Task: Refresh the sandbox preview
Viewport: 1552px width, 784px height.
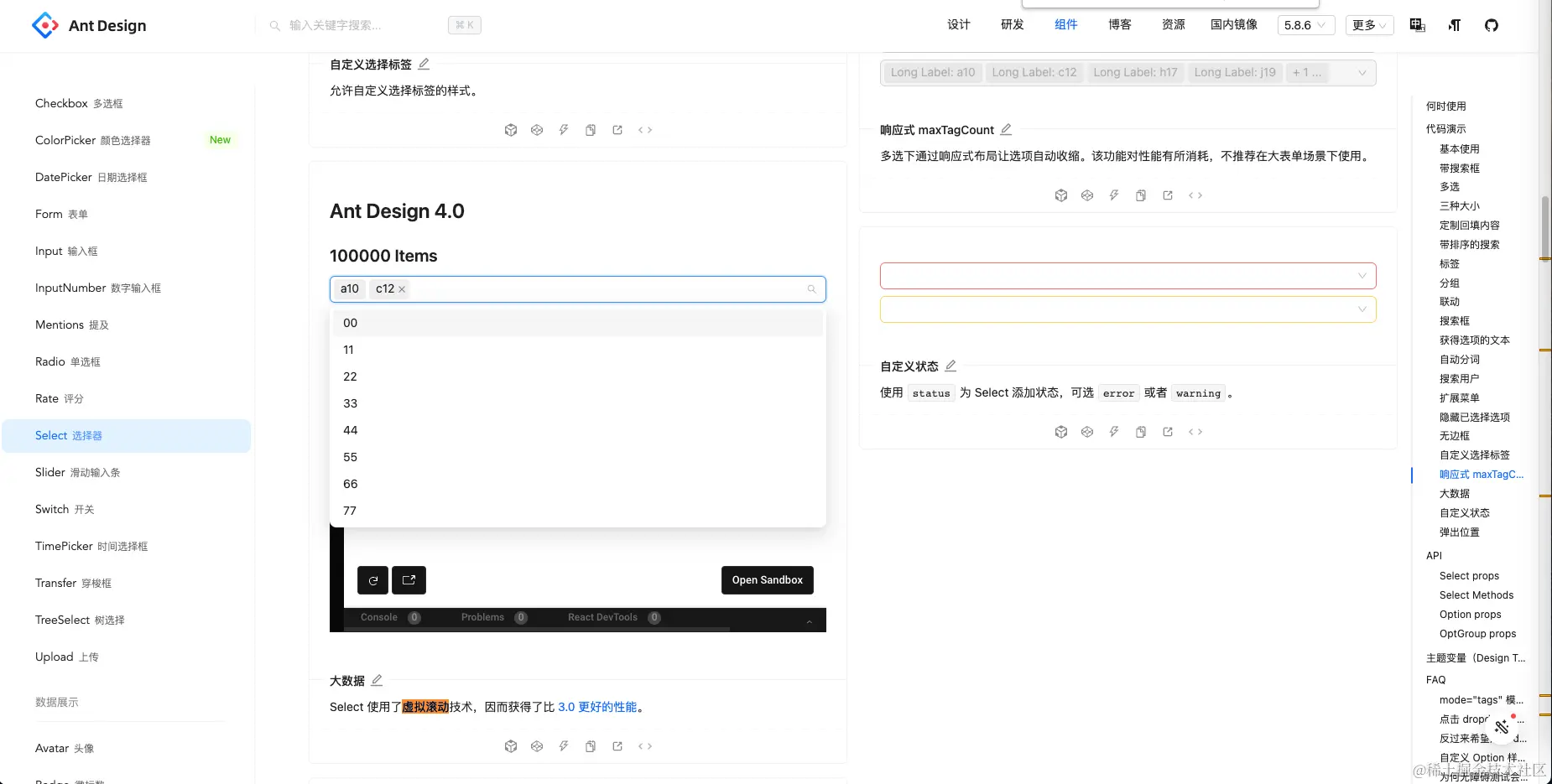Action: [372, 579]
